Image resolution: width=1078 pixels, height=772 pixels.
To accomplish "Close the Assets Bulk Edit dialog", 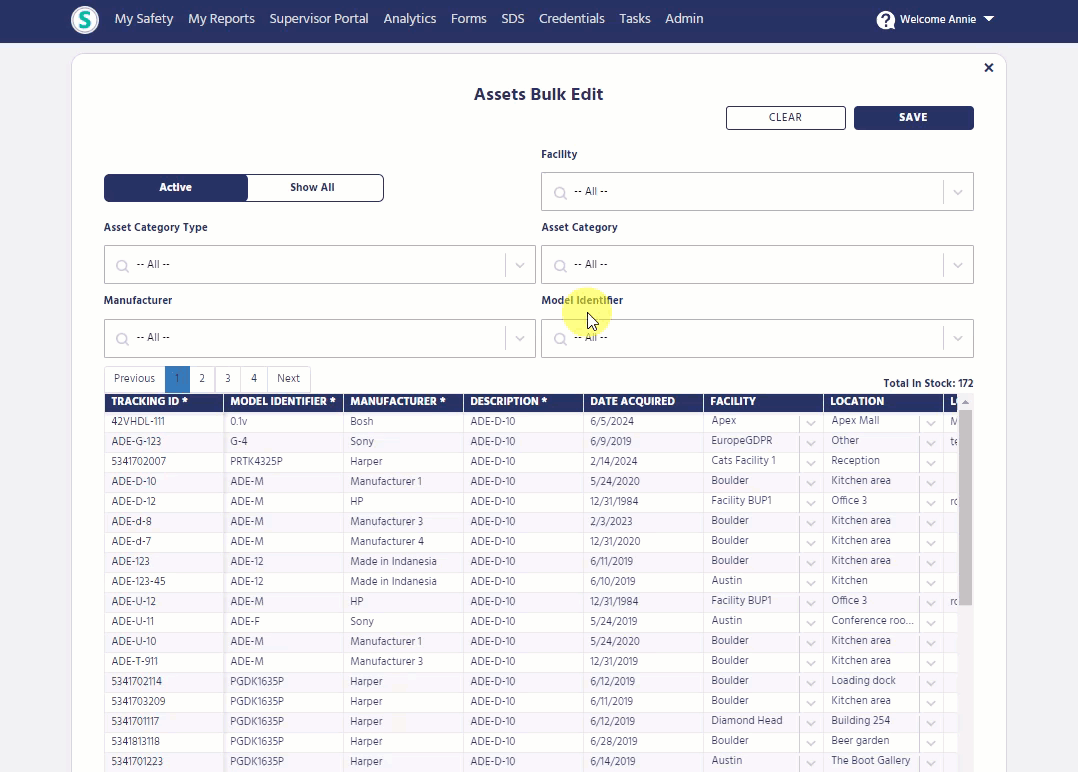I will pos(988,68).
